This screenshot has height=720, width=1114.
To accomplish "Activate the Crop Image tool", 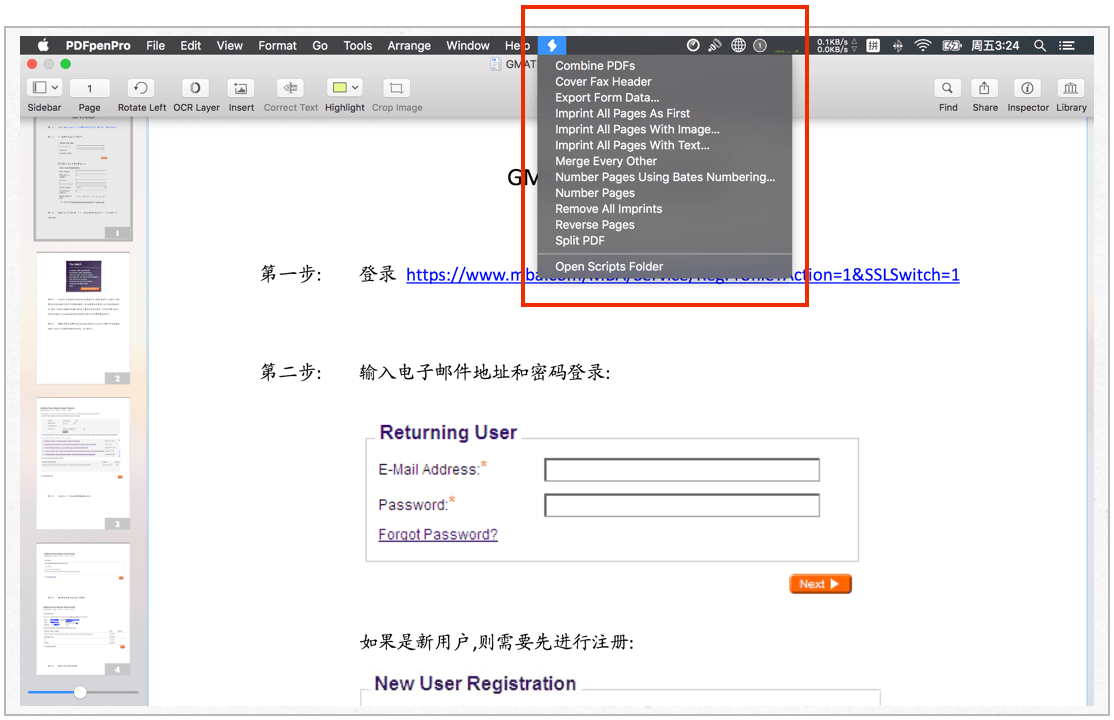I will click(396, 87).
